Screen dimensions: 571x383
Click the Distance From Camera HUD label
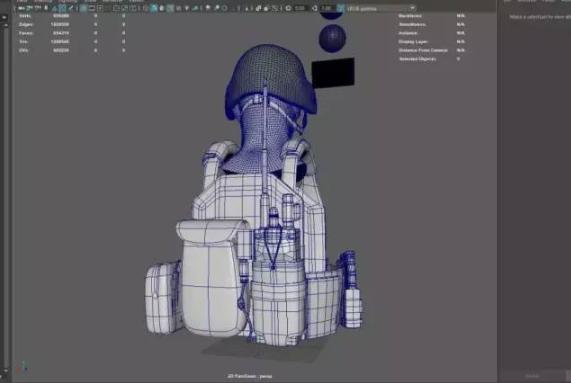click(423, 50)
